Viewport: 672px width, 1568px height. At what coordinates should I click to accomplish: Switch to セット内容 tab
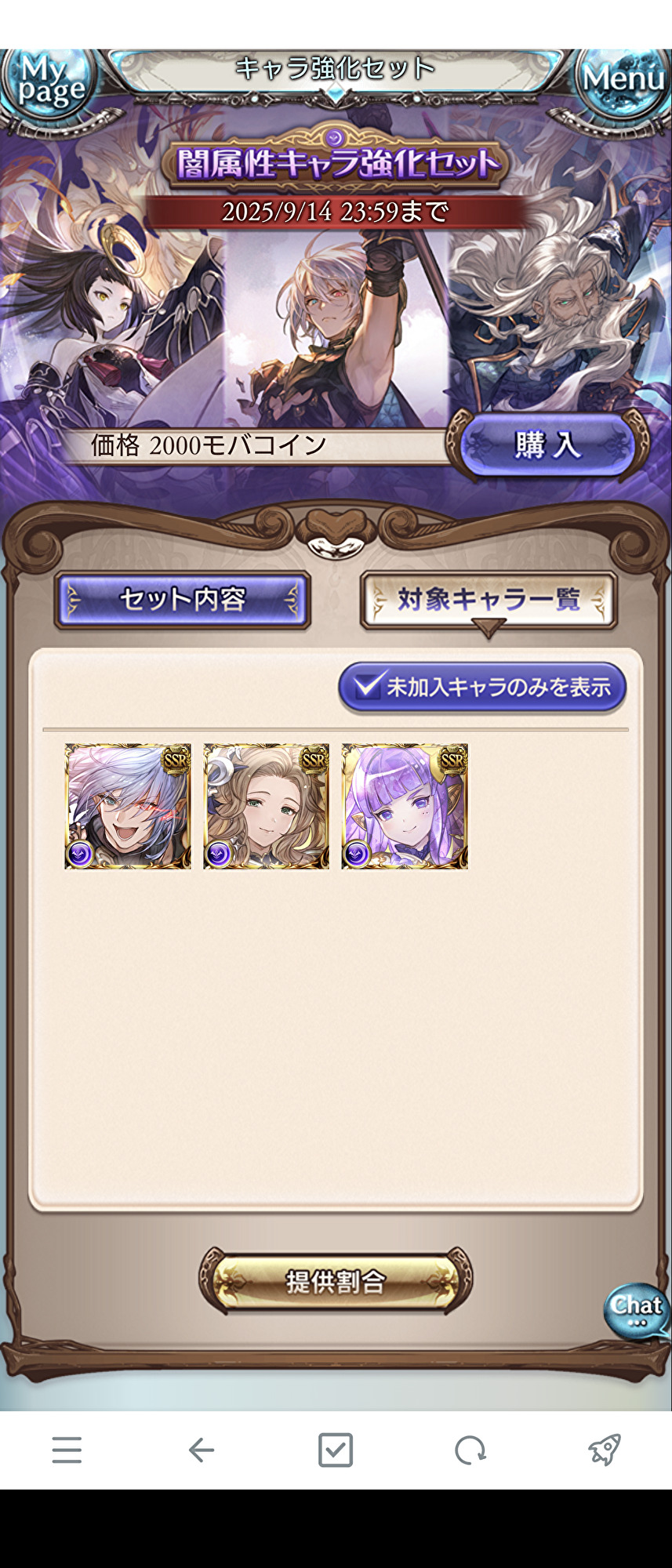coord(183,601)
